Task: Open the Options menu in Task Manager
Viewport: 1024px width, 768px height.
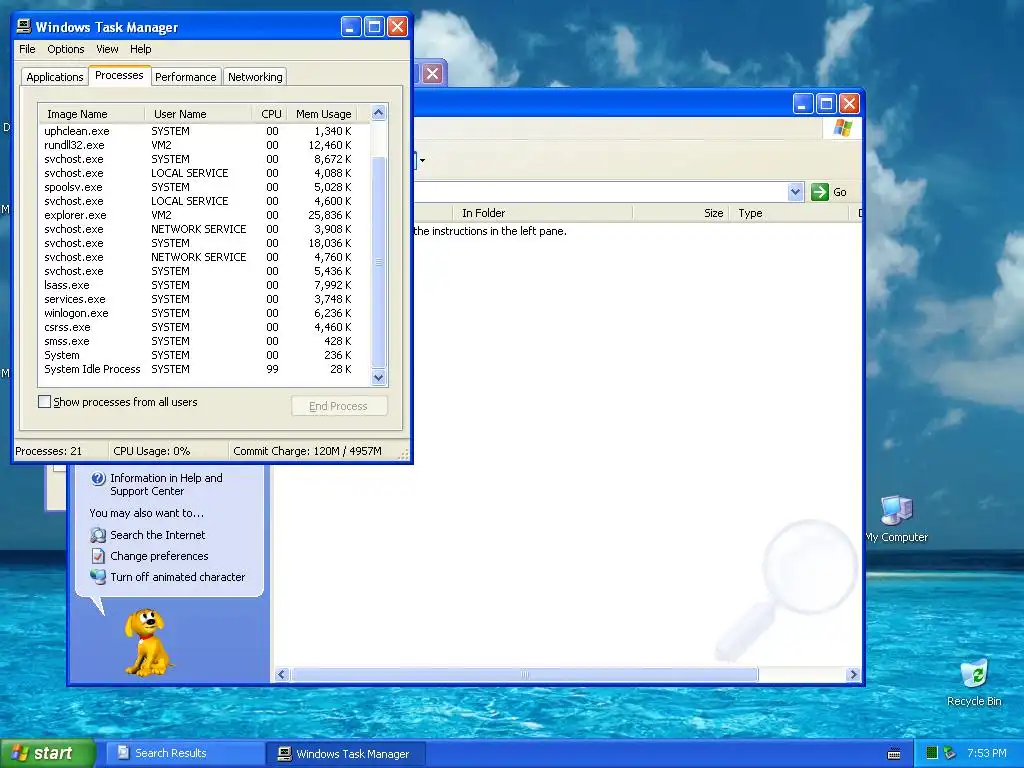Action: (x=65, y=49)
